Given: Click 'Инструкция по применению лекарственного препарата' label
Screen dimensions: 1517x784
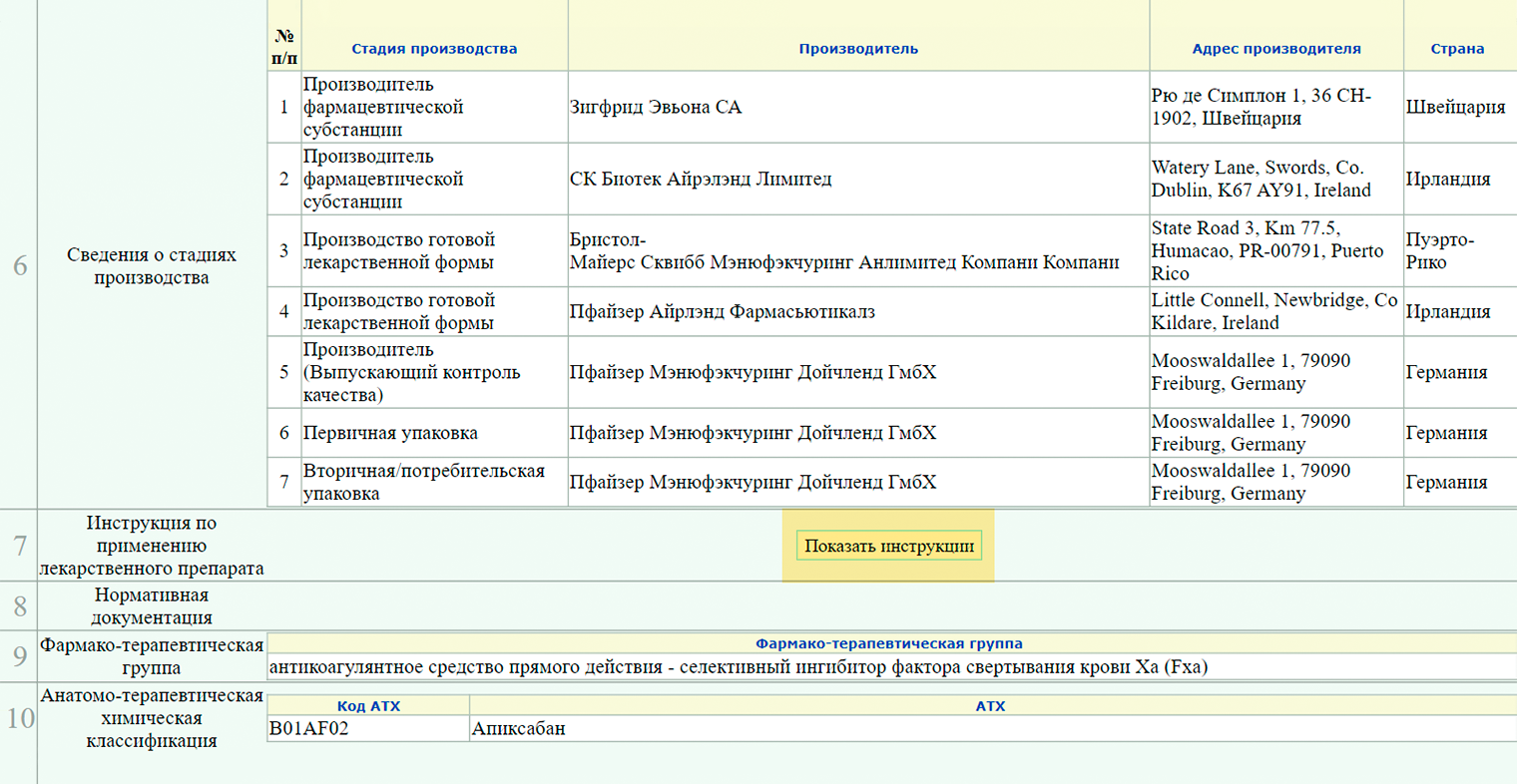Looking at the screenshot, I should 152,546.
